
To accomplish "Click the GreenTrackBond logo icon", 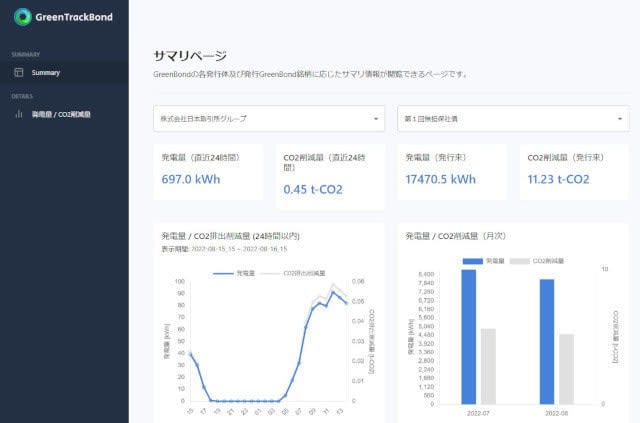I will tap(20, 17).
